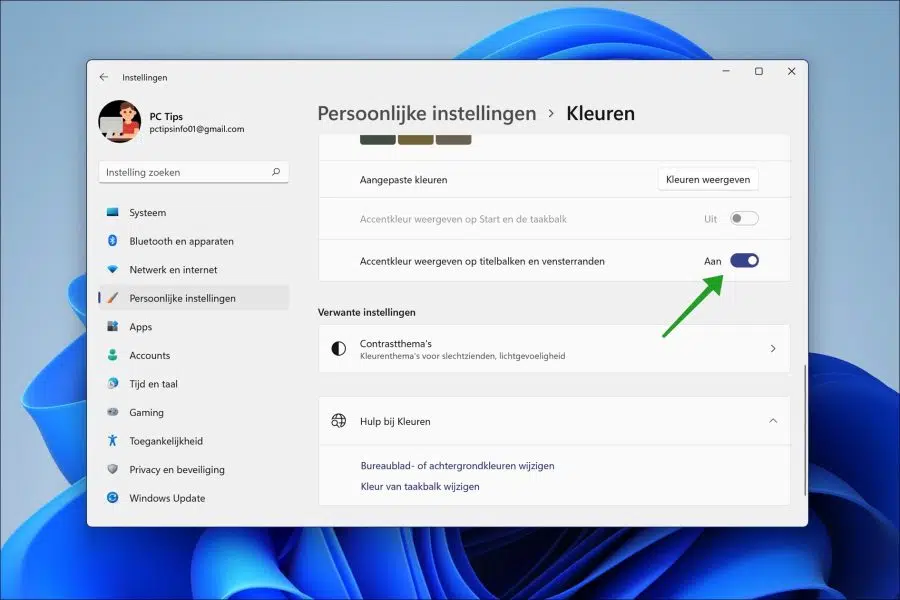Click the Accounts person icon

click(x=112, y=355)
